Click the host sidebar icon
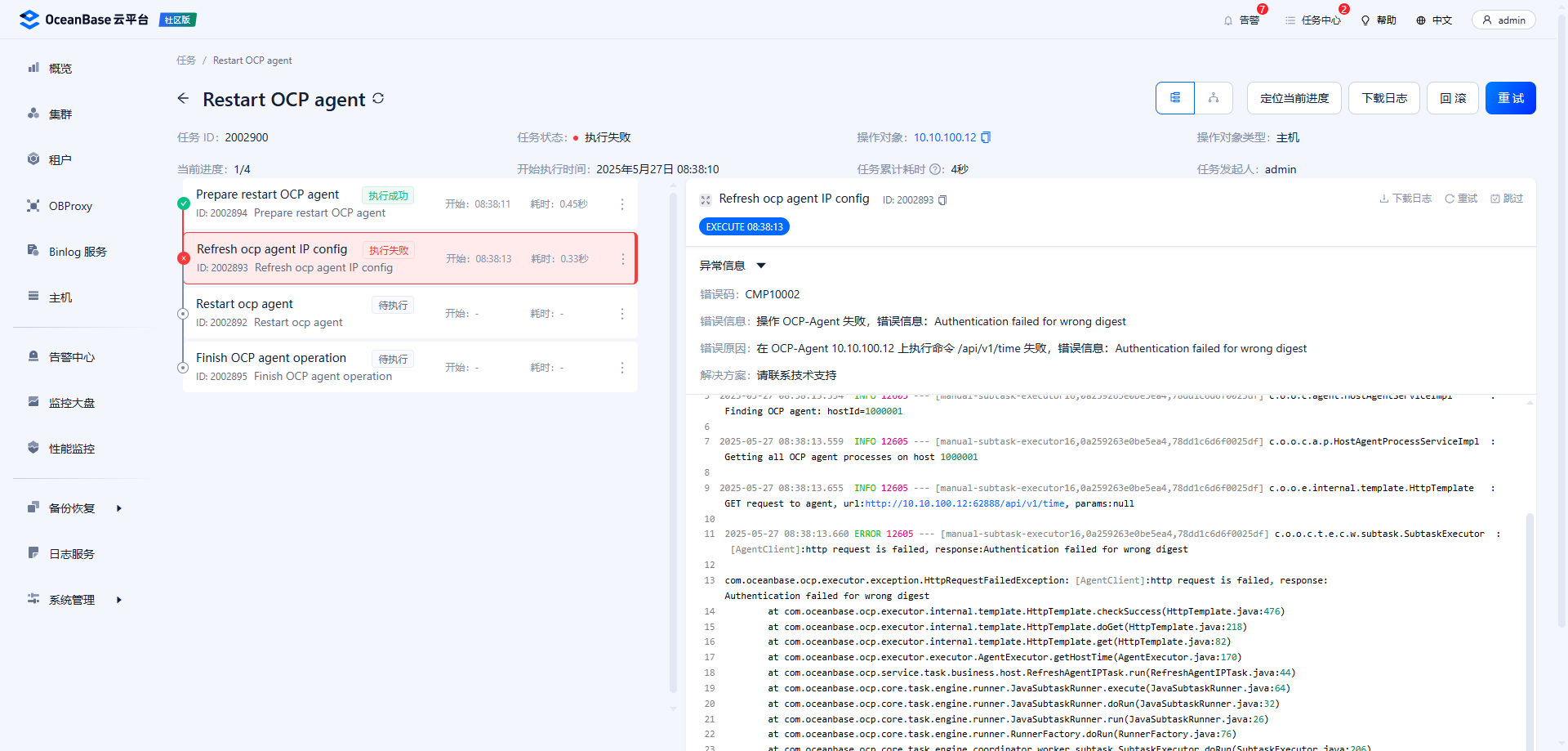 click(x=33, y=296)
